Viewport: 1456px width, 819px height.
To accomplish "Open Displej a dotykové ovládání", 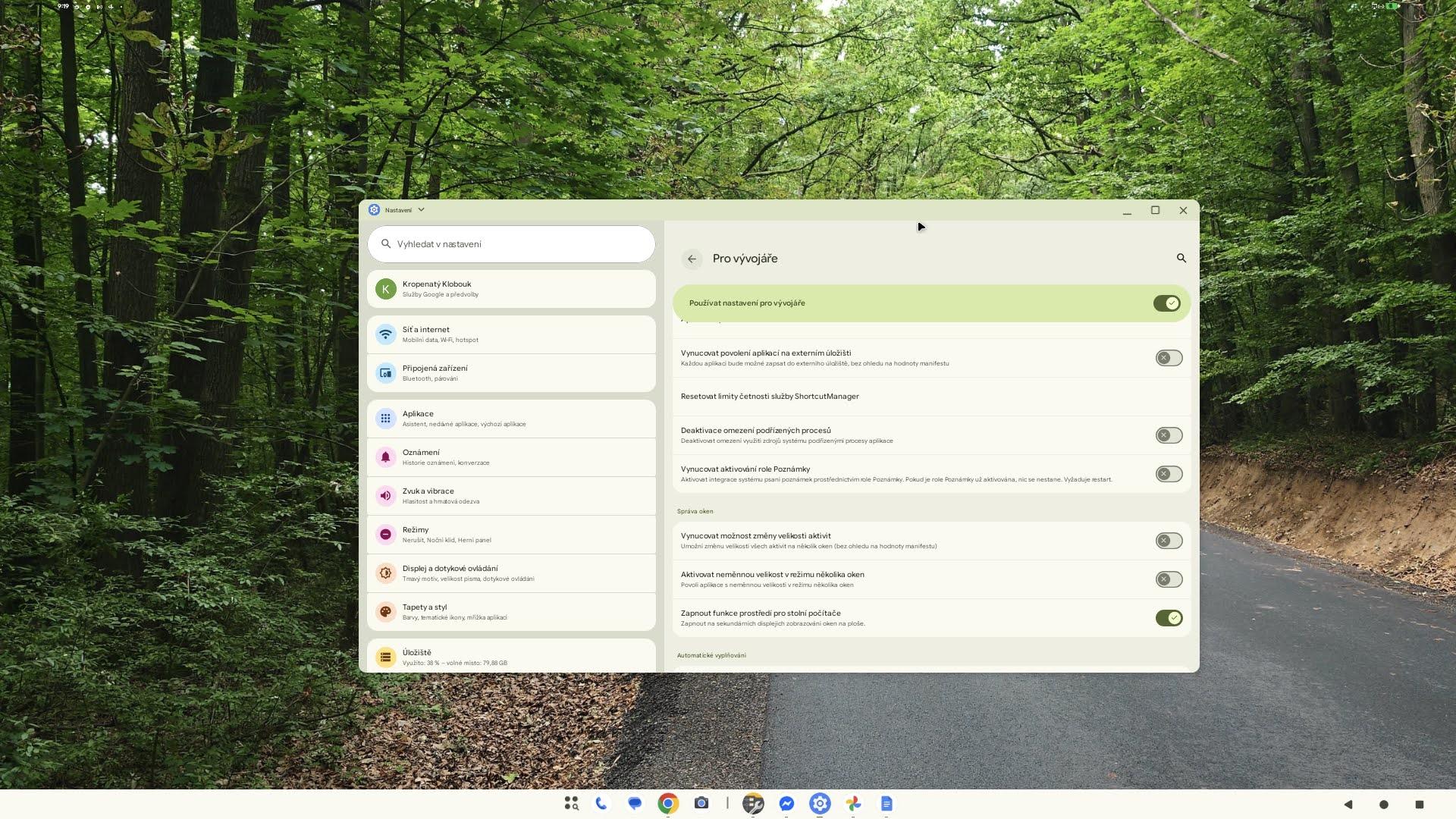I will (x=511, y=573).
